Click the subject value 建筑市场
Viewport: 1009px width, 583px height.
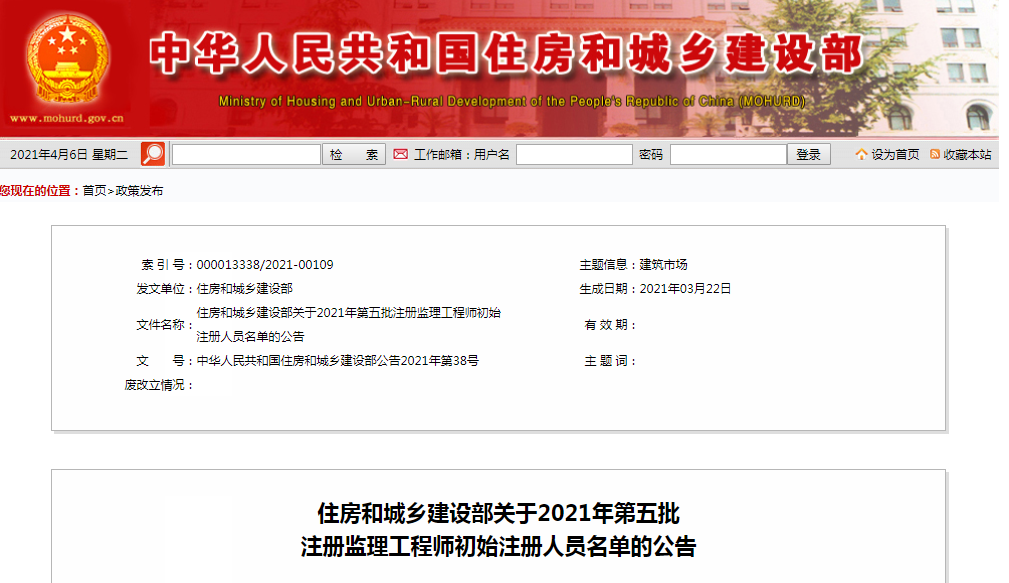click(663, 264)
